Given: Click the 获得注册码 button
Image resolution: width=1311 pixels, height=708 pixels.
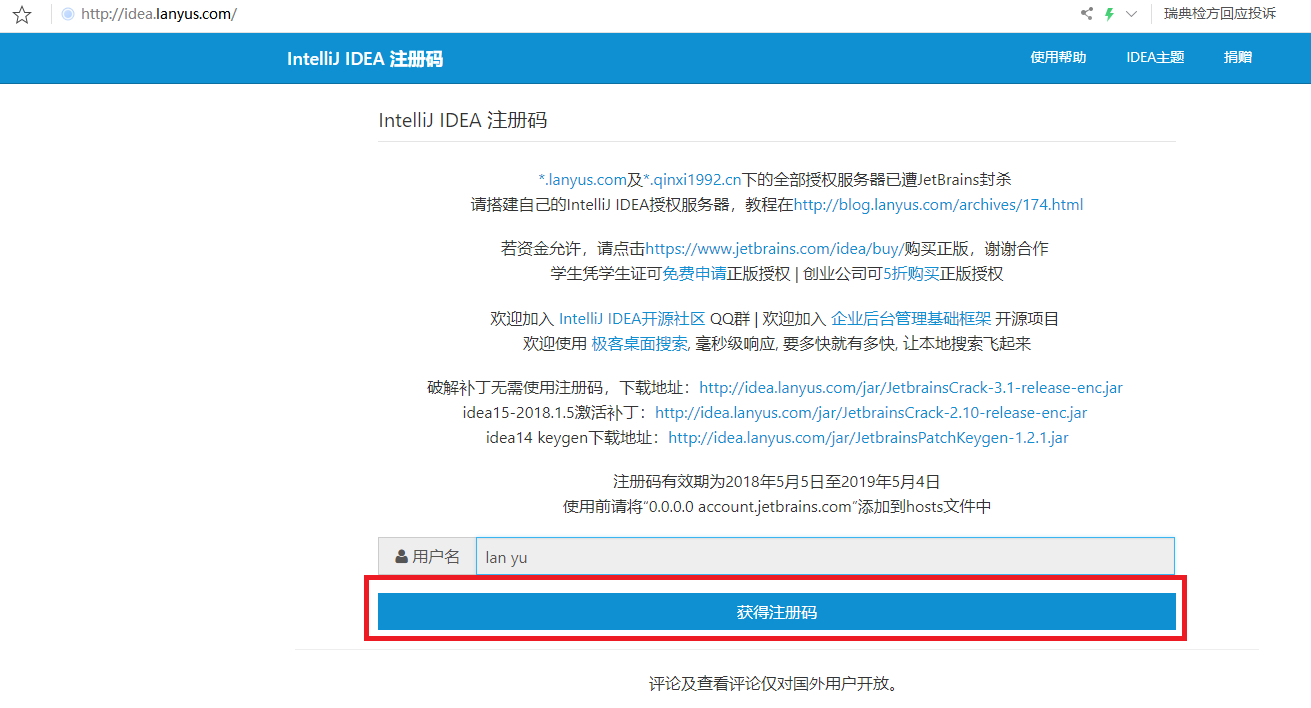Looking at the screenshot, I should 777,612.
